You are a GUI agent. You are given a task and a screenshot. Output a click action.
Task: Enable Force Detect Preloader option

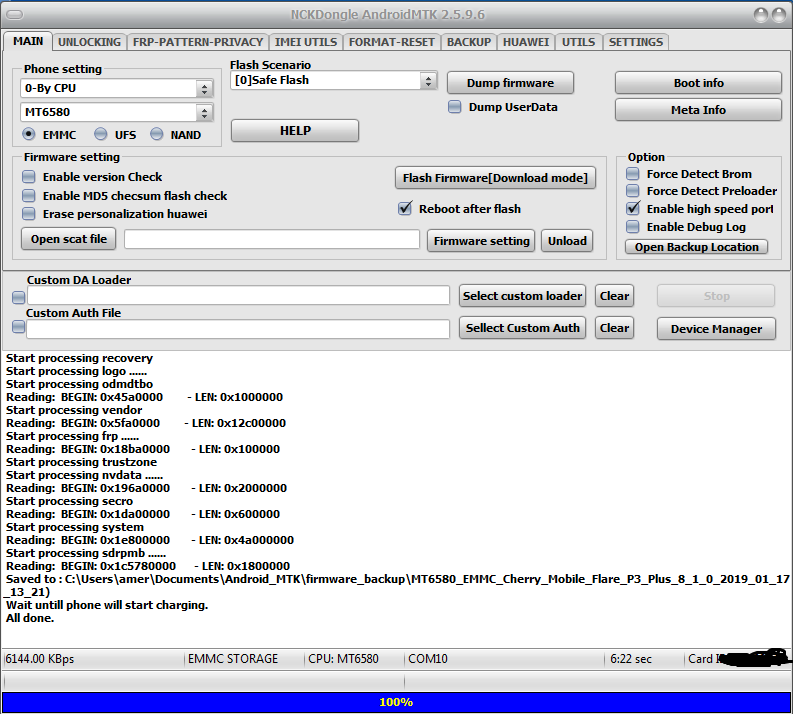tap(633, 191)
